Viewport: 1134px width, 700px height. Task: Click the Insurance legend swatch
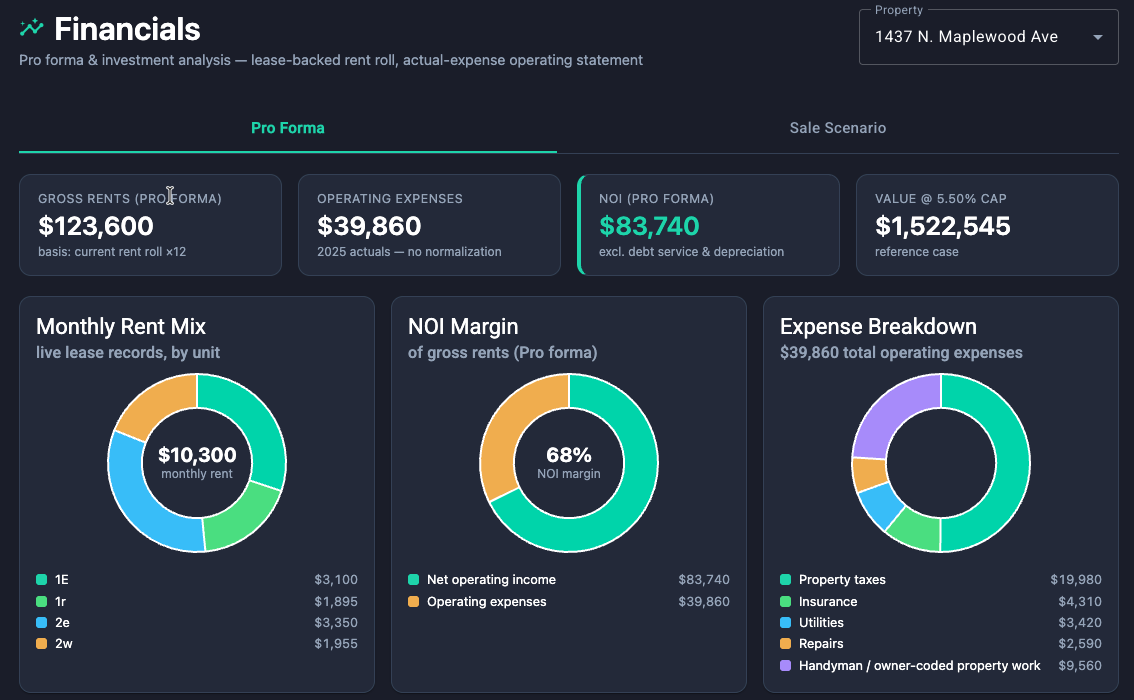click(x=785, y=601)
